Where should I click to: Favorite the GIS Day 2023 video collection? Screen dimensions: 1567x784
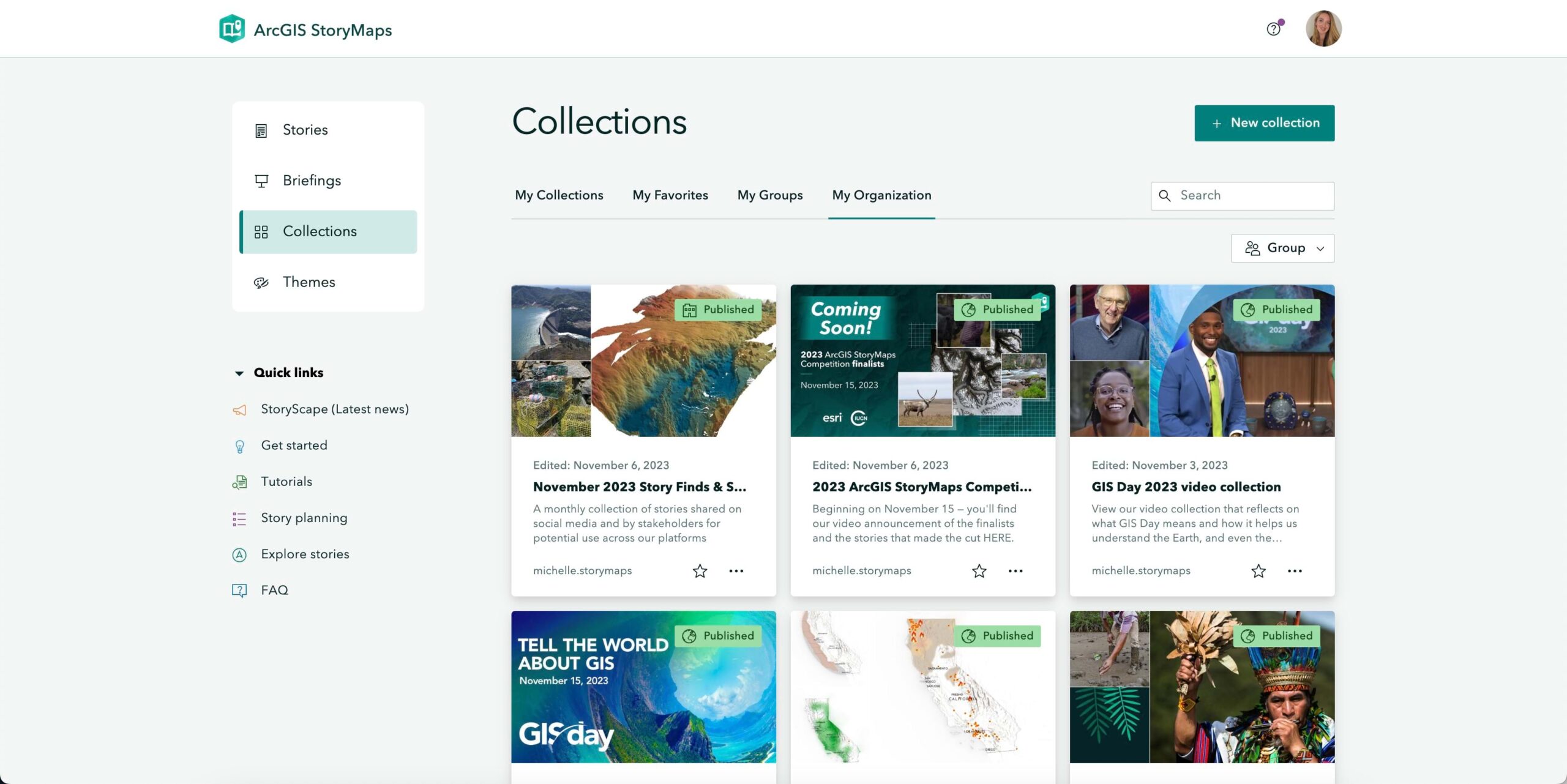(x=1258, y=571)
